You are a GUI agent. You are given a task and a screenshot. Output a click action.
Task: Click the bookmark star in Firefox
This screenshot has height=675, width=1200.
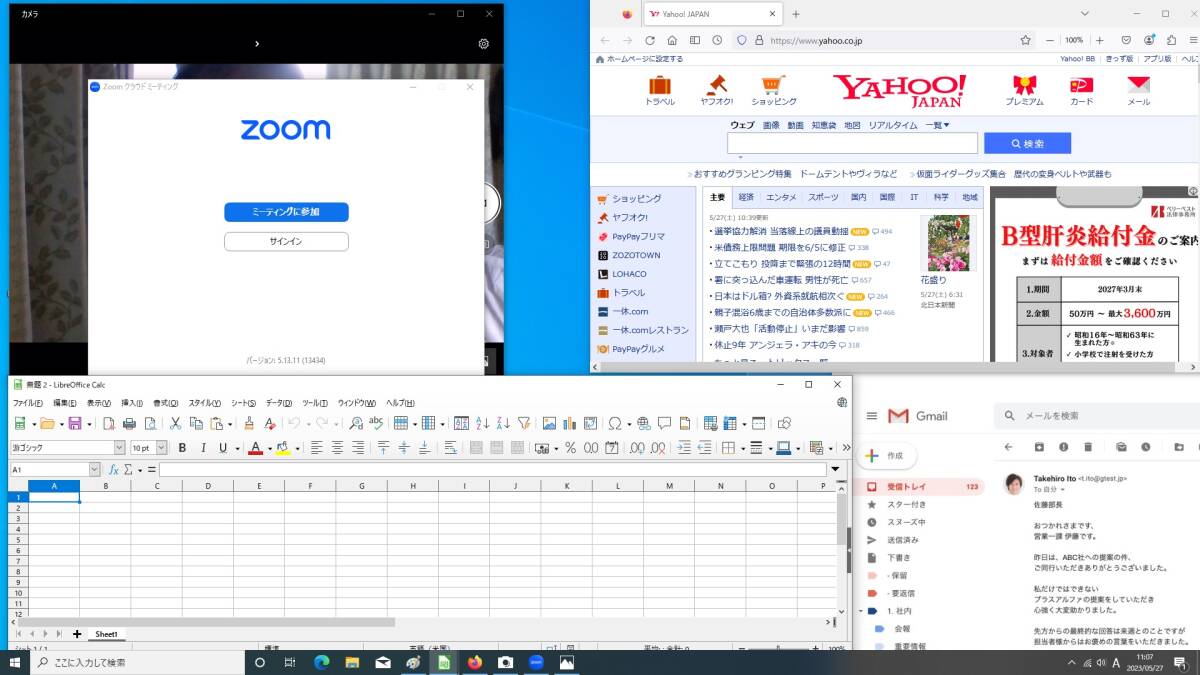click(1025, 41)
